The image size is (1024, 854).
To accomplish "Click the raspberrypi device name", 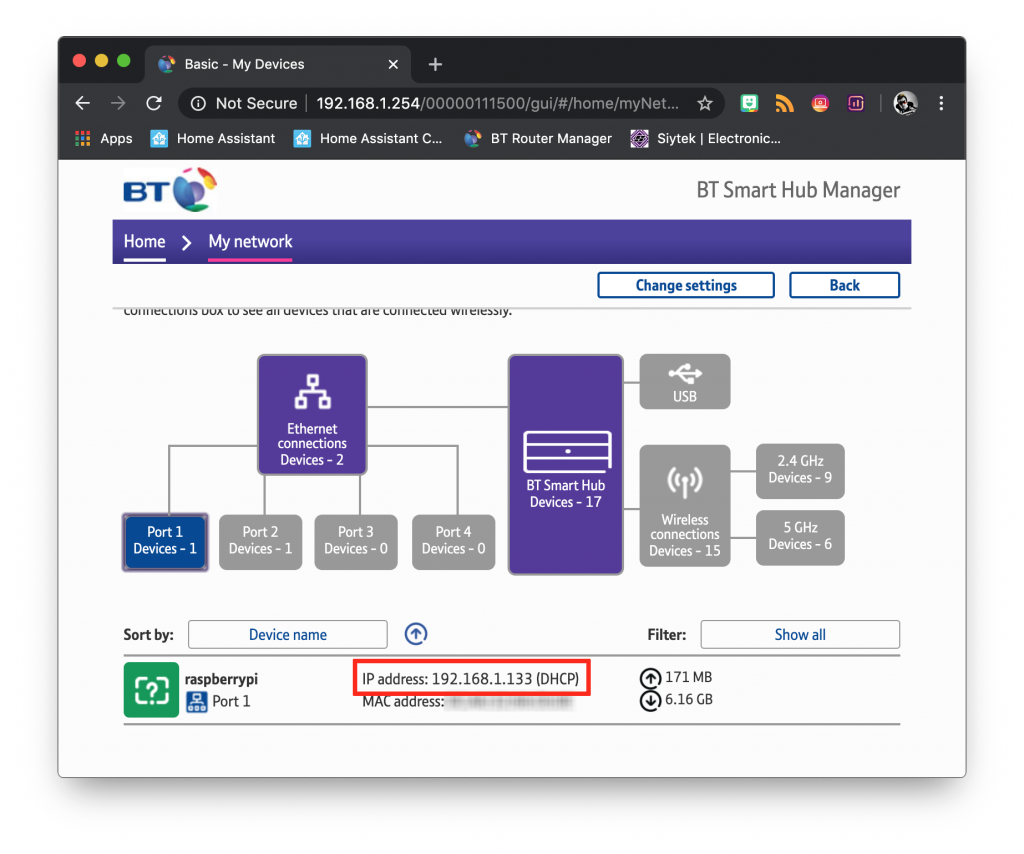I will click(221, 679).
